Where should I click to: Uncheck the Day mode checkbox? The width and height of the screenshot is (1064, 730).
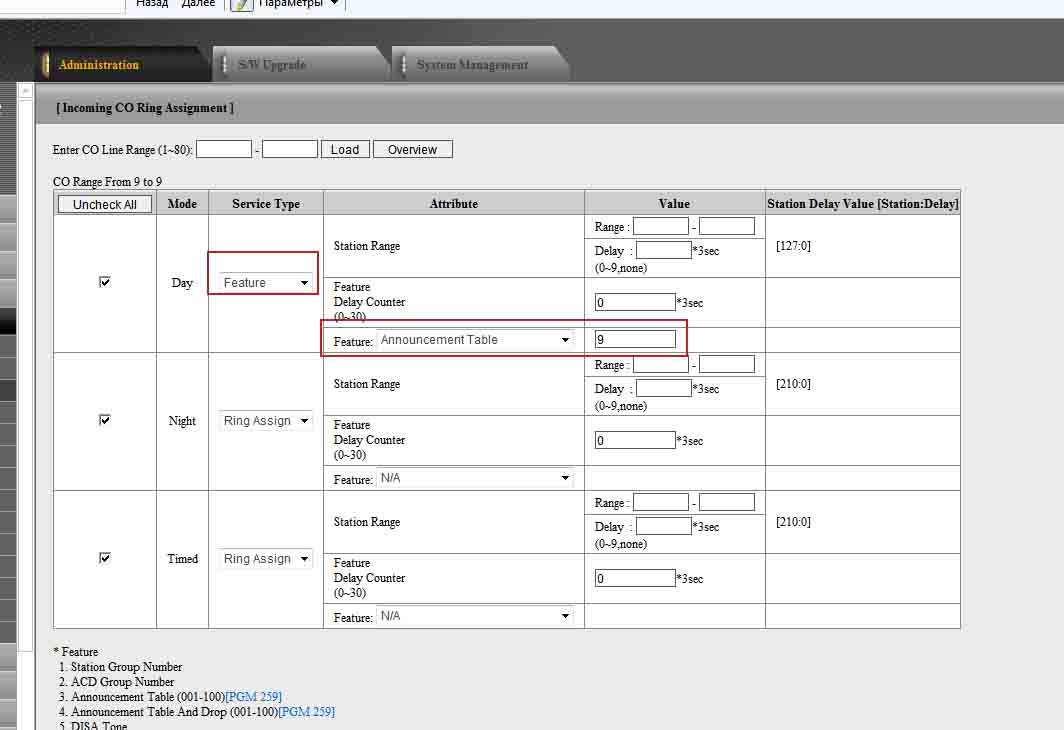coord(105,282)
